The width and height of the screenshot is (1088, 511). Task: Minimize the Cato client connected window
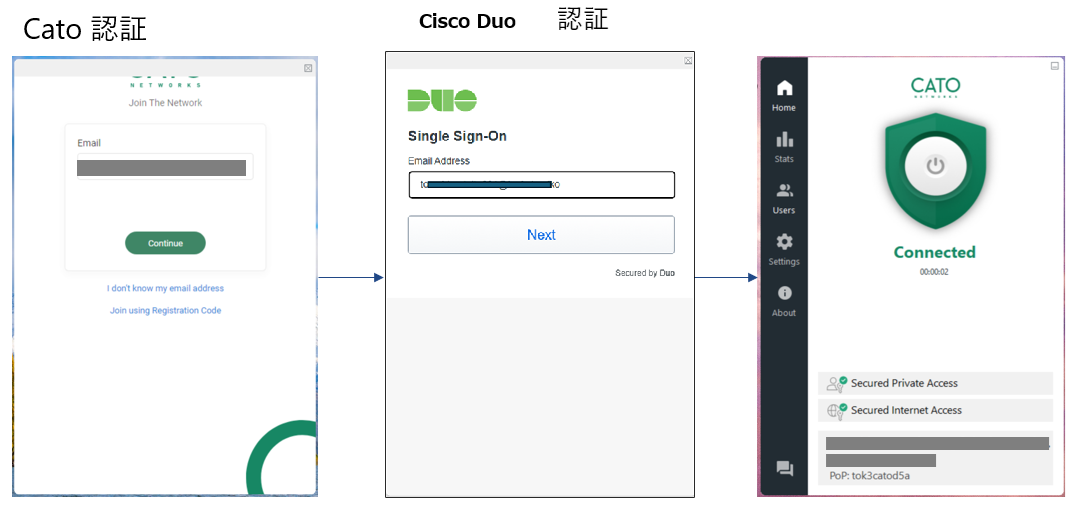tap(1055, 66)
